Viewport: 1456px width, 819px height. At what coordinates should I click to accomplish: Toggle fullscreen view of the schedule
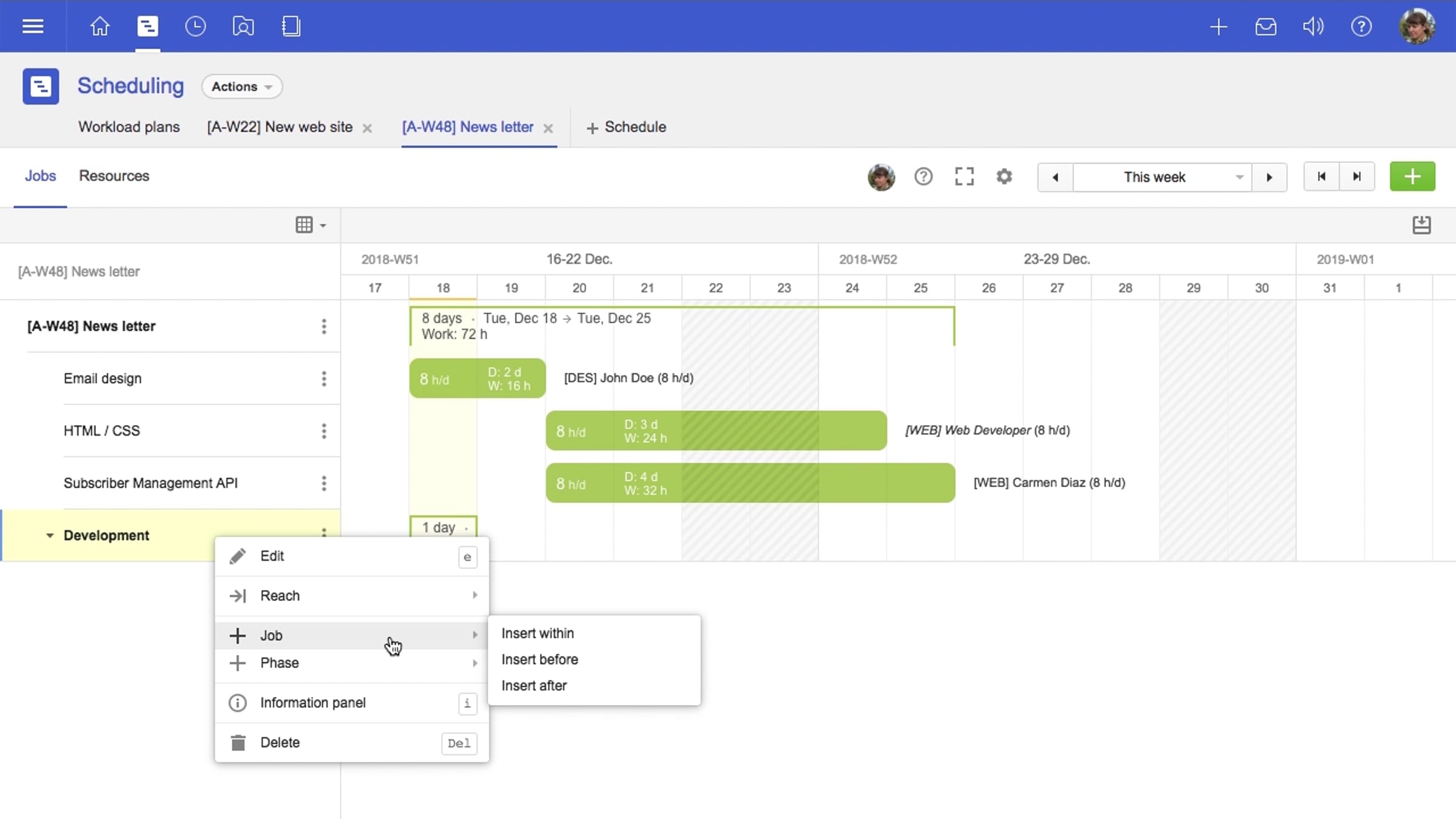pyautogui.click(x=964, y=177)
